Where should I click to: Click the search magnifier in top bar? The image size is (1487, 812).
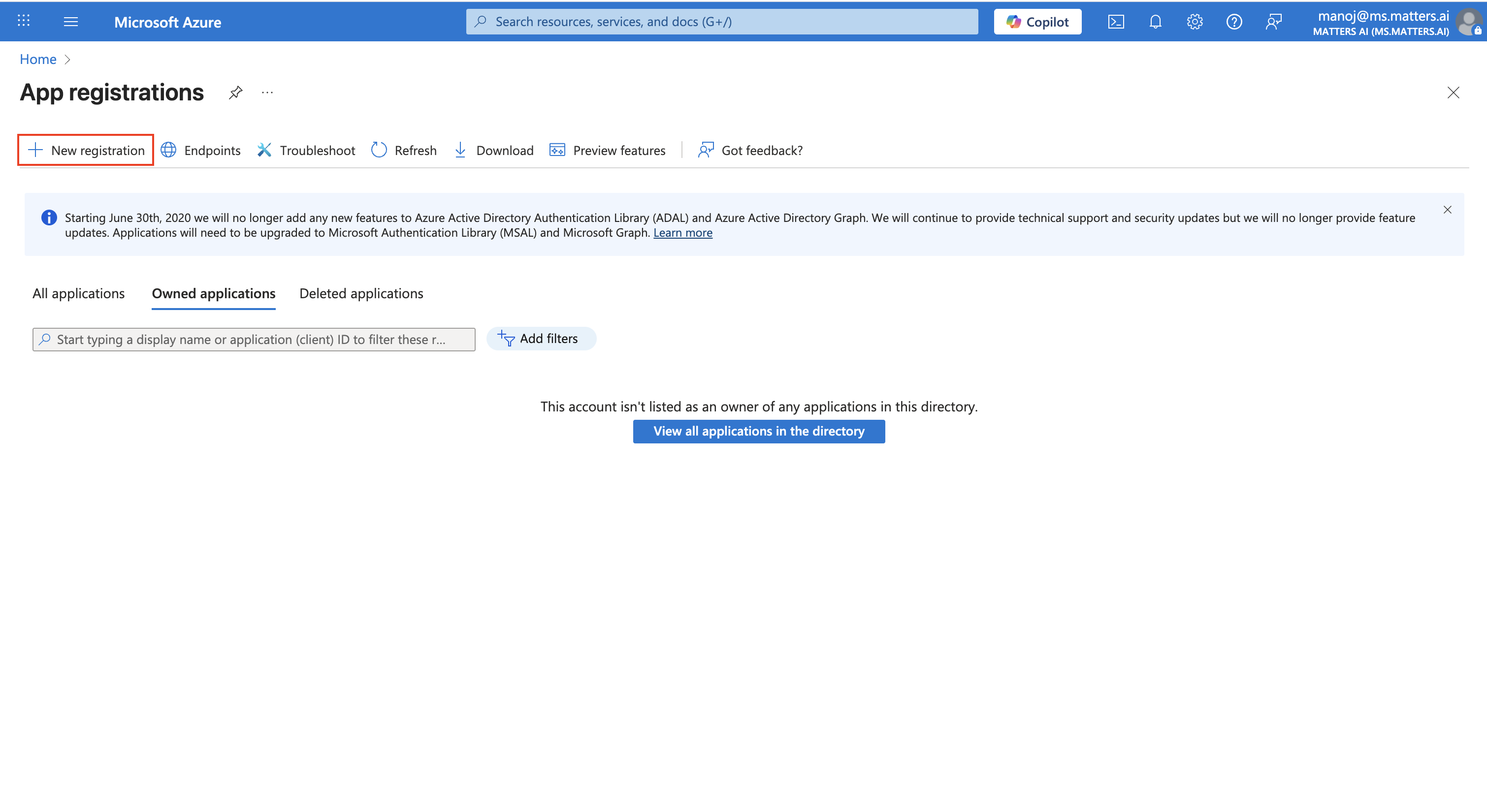pyautogui.click(x=480, y=21)
